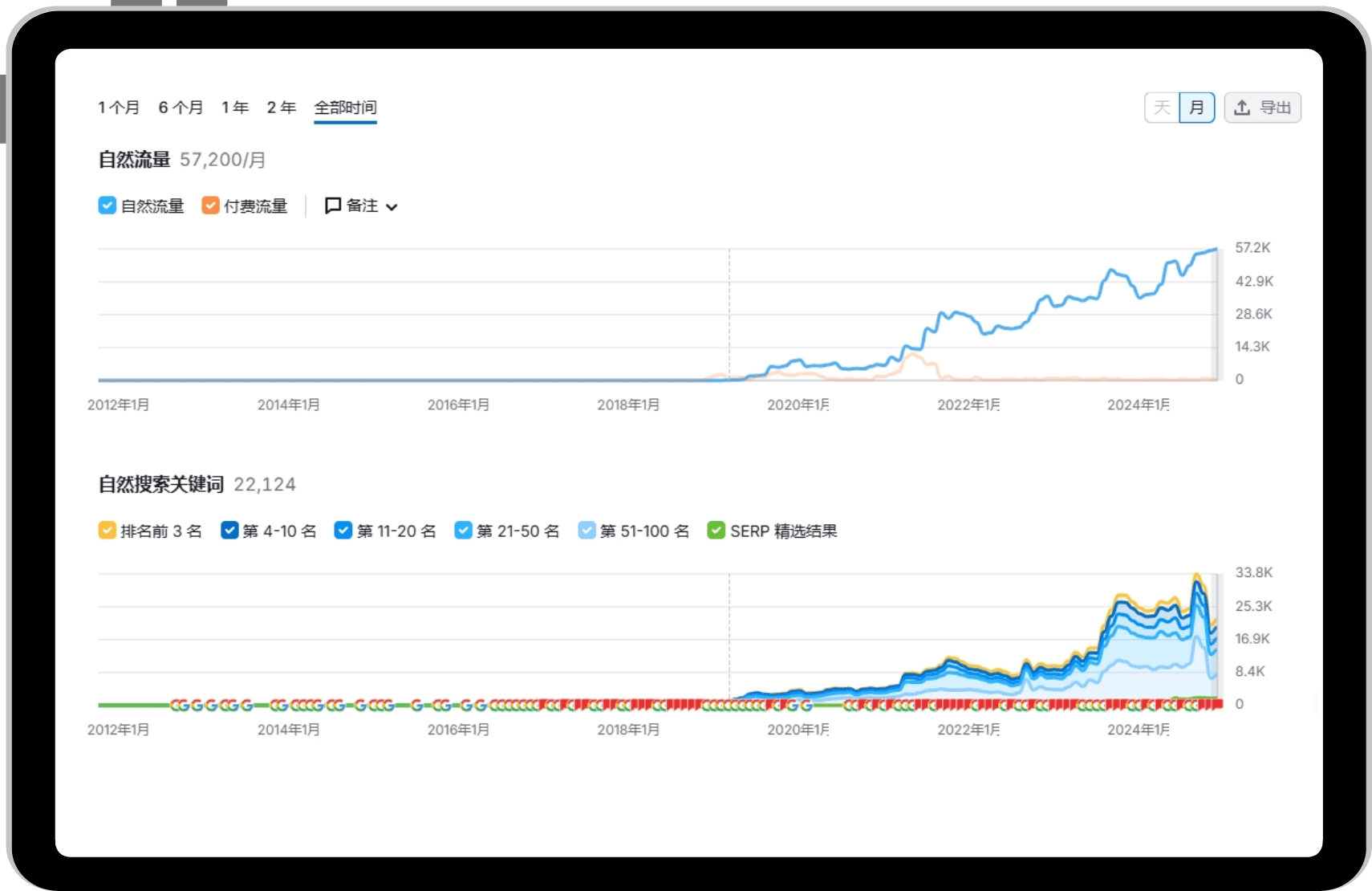Select the 6个月 time range tab
Screen dimensions: 1372x891
pyautogui.click(x=181, y=108)
